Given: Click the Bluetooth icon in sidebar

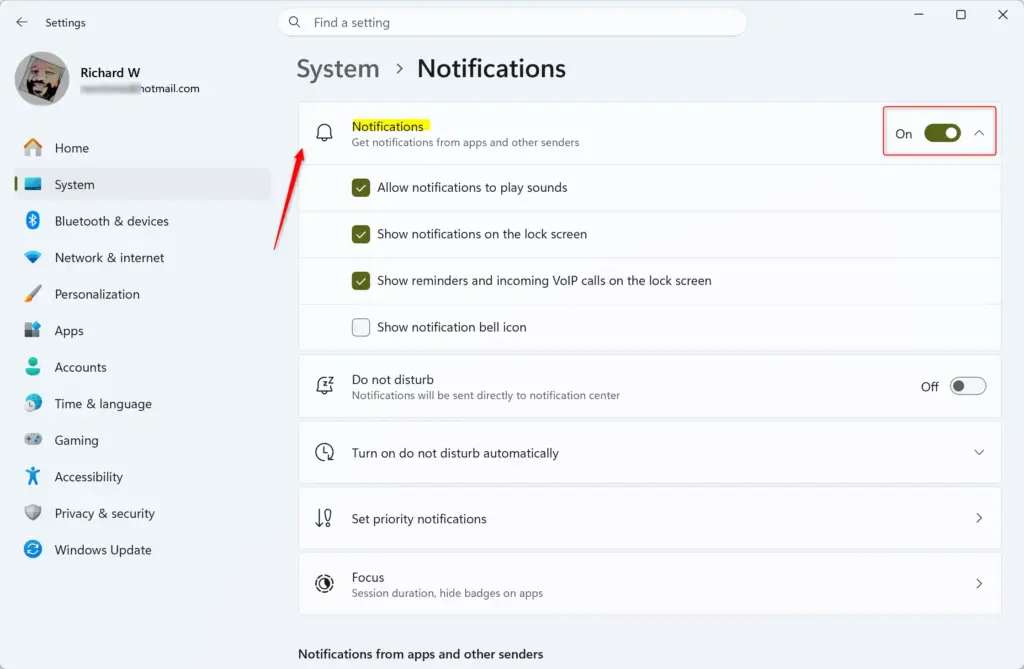Looking at the screenshot, I should coord(33,221).
